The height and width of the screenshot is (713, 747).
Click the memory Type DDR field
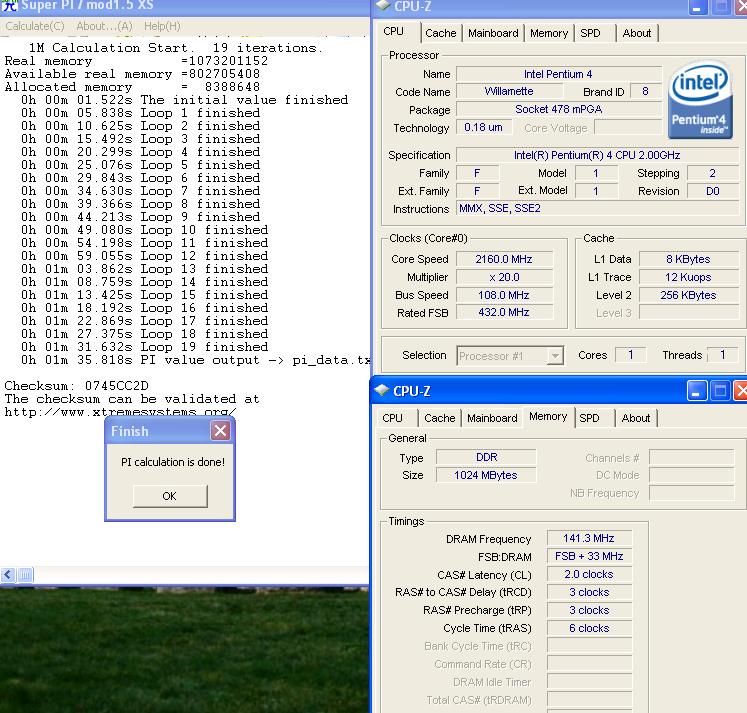[486, 457]
